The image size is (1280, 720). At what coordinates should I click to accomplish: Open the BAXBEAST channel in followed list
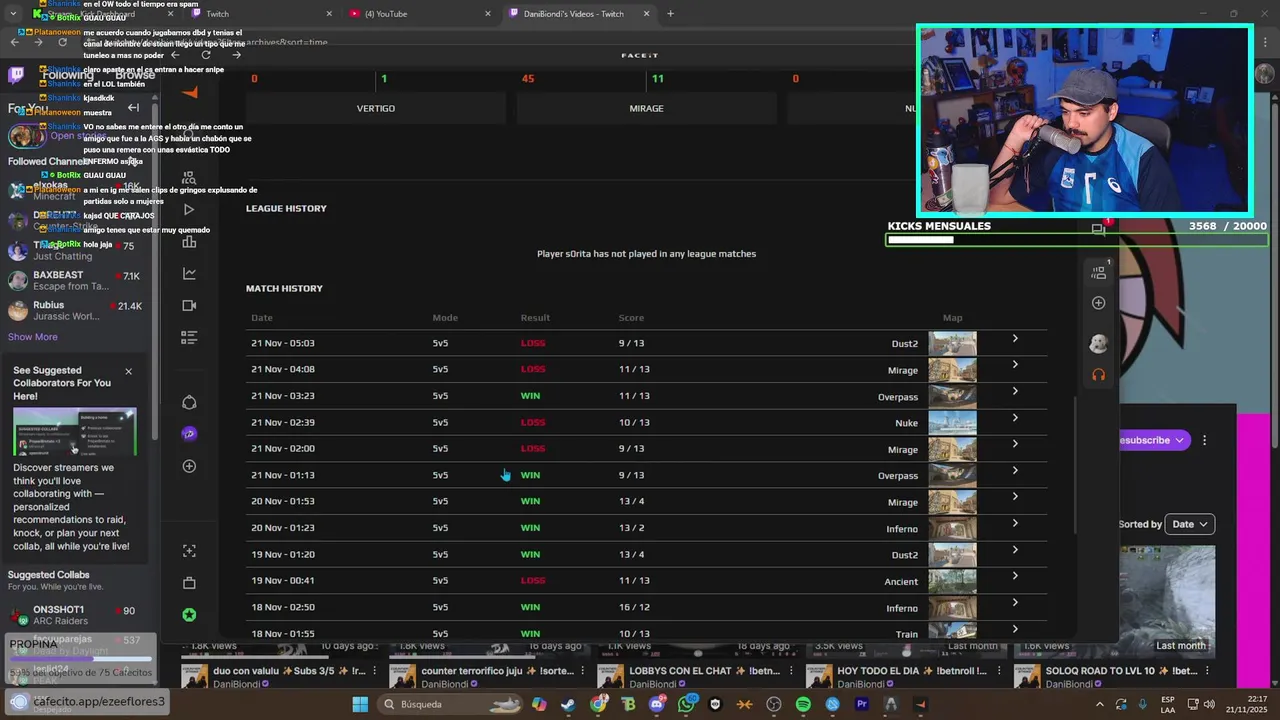tap(75, 280)
